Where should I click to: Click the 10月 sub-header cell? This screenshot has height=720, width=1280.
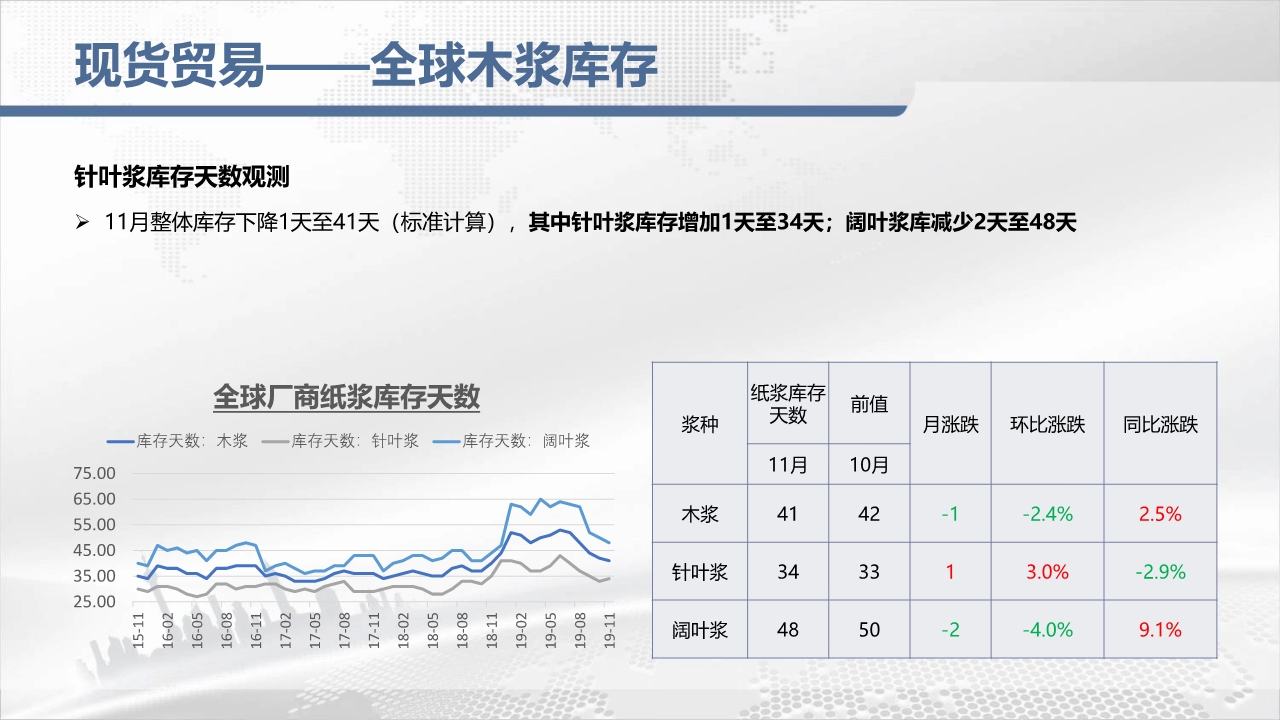[869, 464]
